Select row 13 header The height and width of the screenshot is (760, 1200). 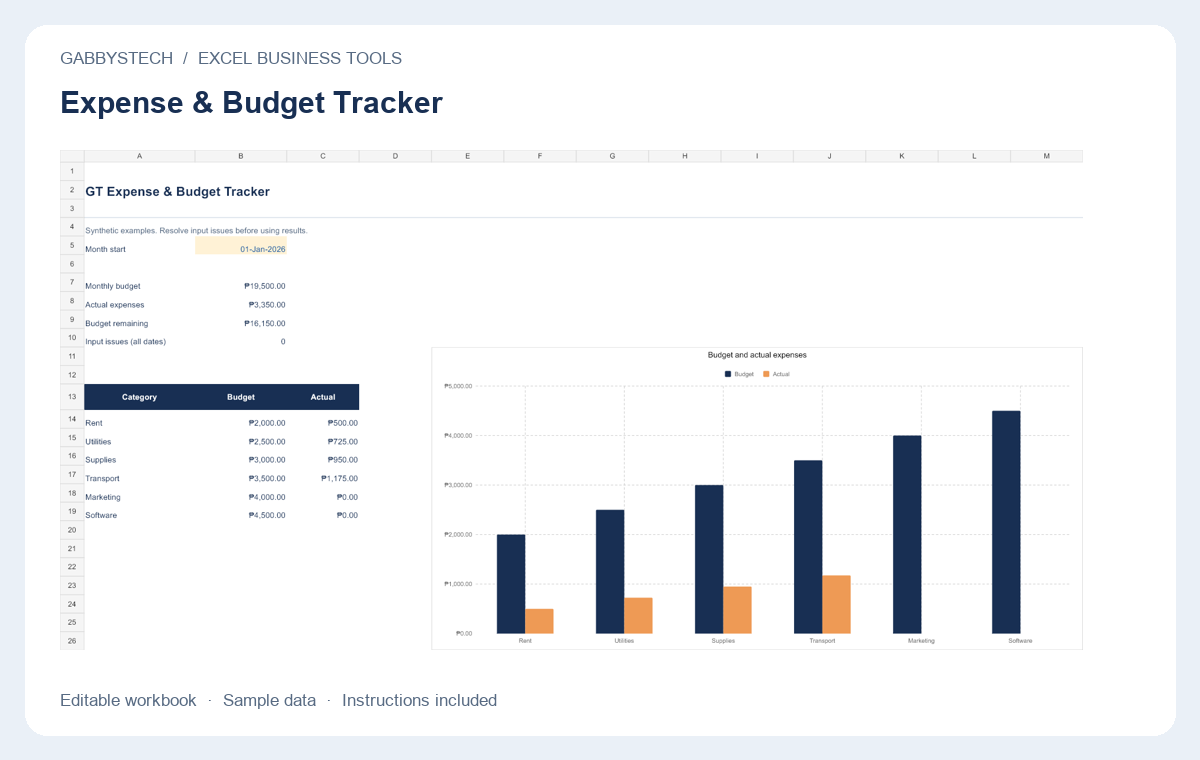[72, 397]
